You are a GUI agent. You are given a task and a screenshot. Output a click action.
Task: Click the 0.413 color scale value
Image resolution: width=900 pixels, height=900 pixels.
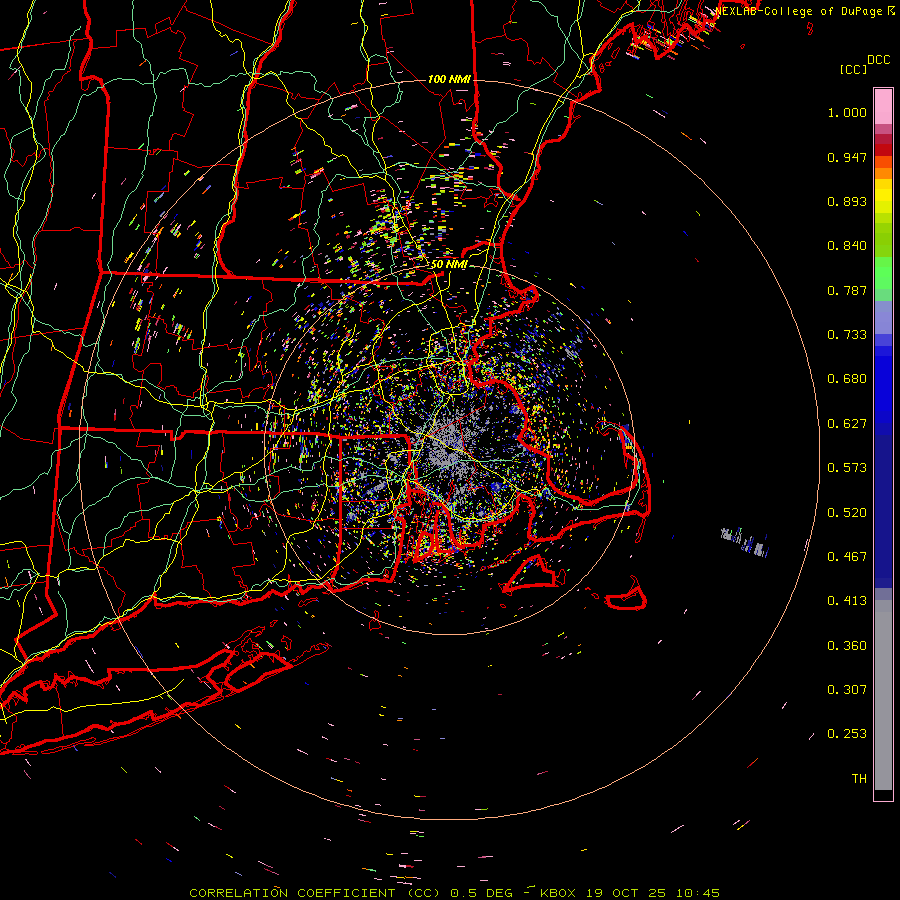pyautogui.click(x=847, y=601)
